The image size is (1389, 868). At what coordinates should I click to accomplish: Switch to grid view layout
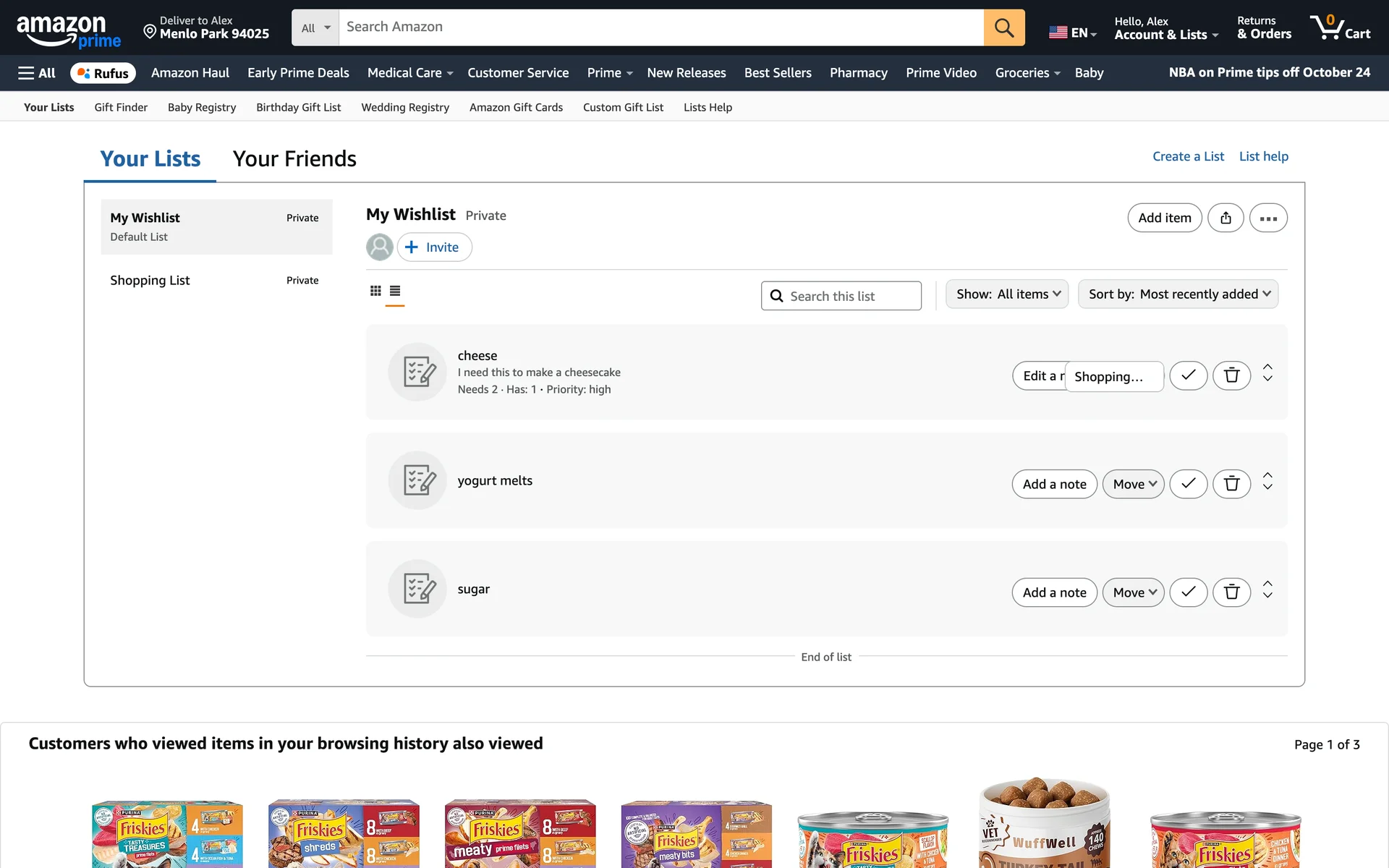click(x=375, y=291)
